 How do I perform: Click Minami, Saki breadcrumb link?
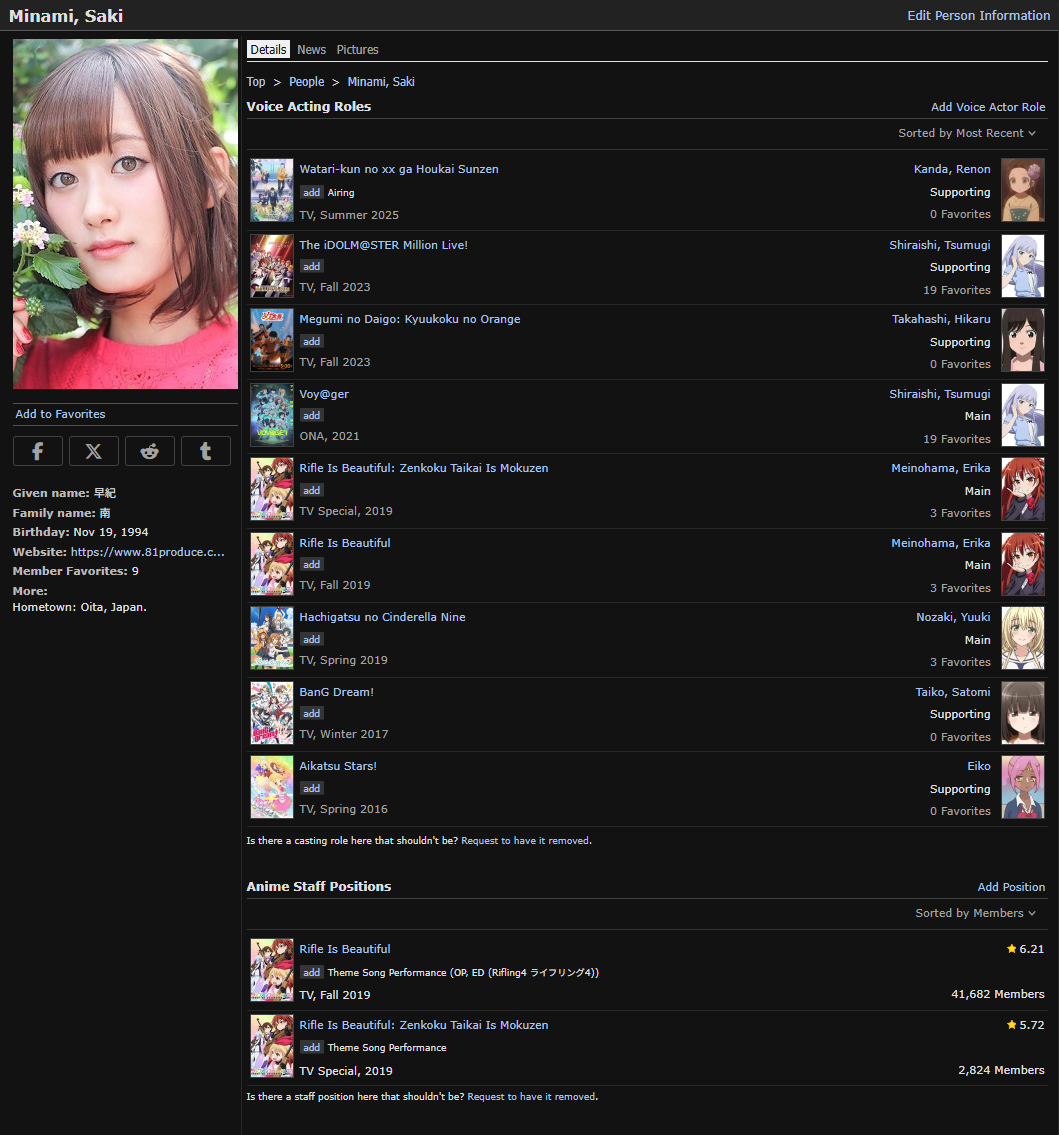(x=381, y=82)
